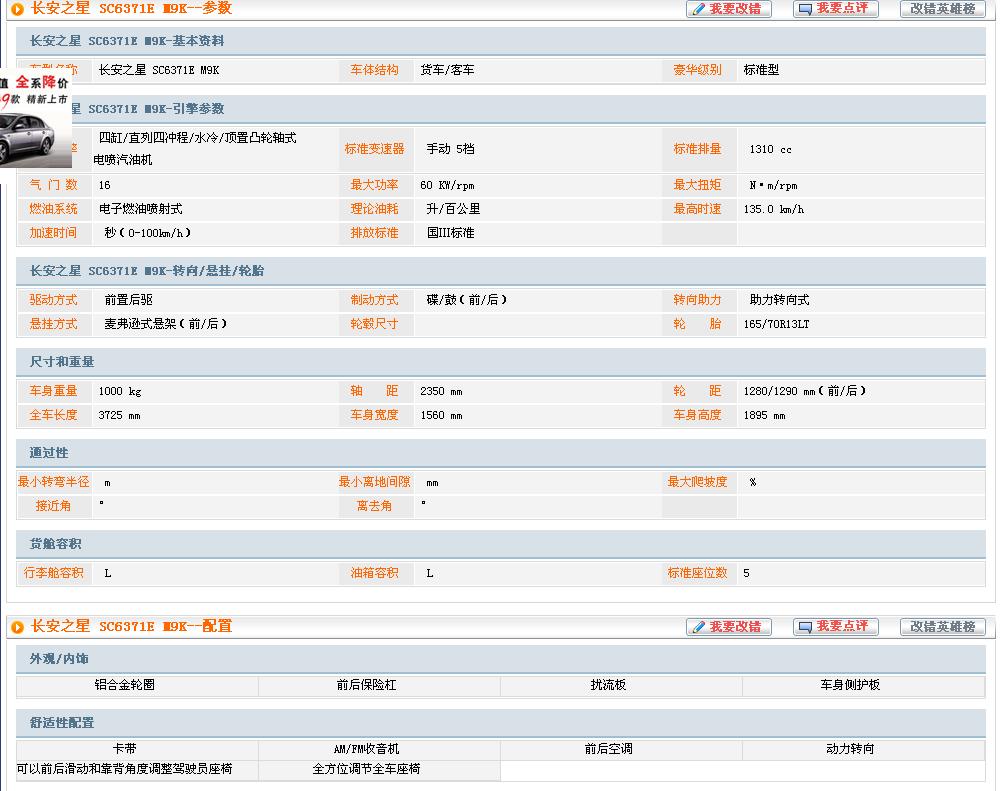Click the 标准变速器 label
The image size is (1001, 791).
coord(374,149)
